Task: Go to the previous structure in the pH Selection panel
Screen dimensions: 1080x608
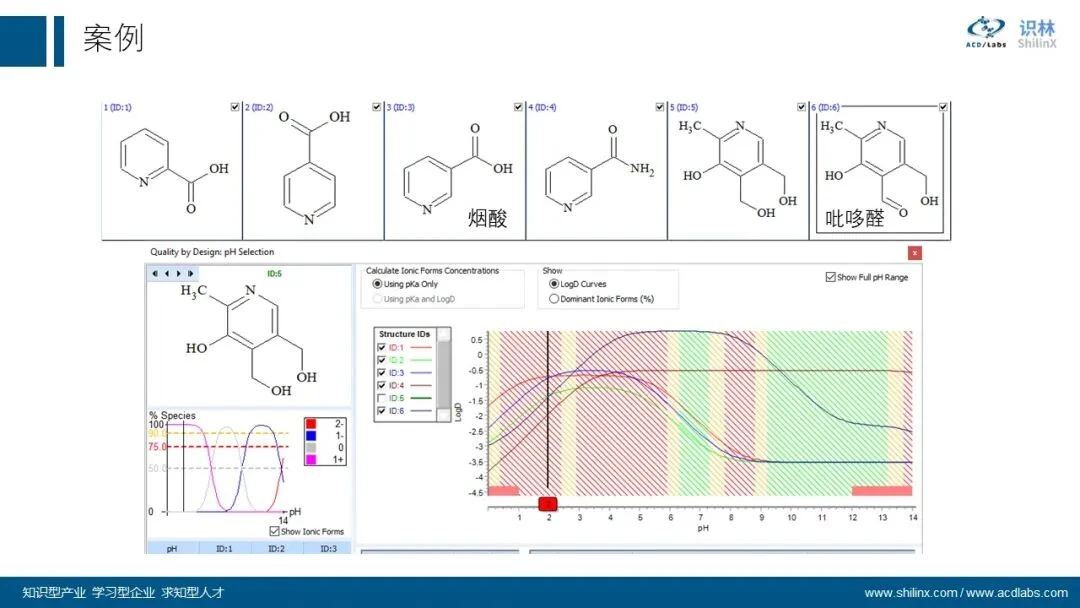Action: [x=167, y=273]
